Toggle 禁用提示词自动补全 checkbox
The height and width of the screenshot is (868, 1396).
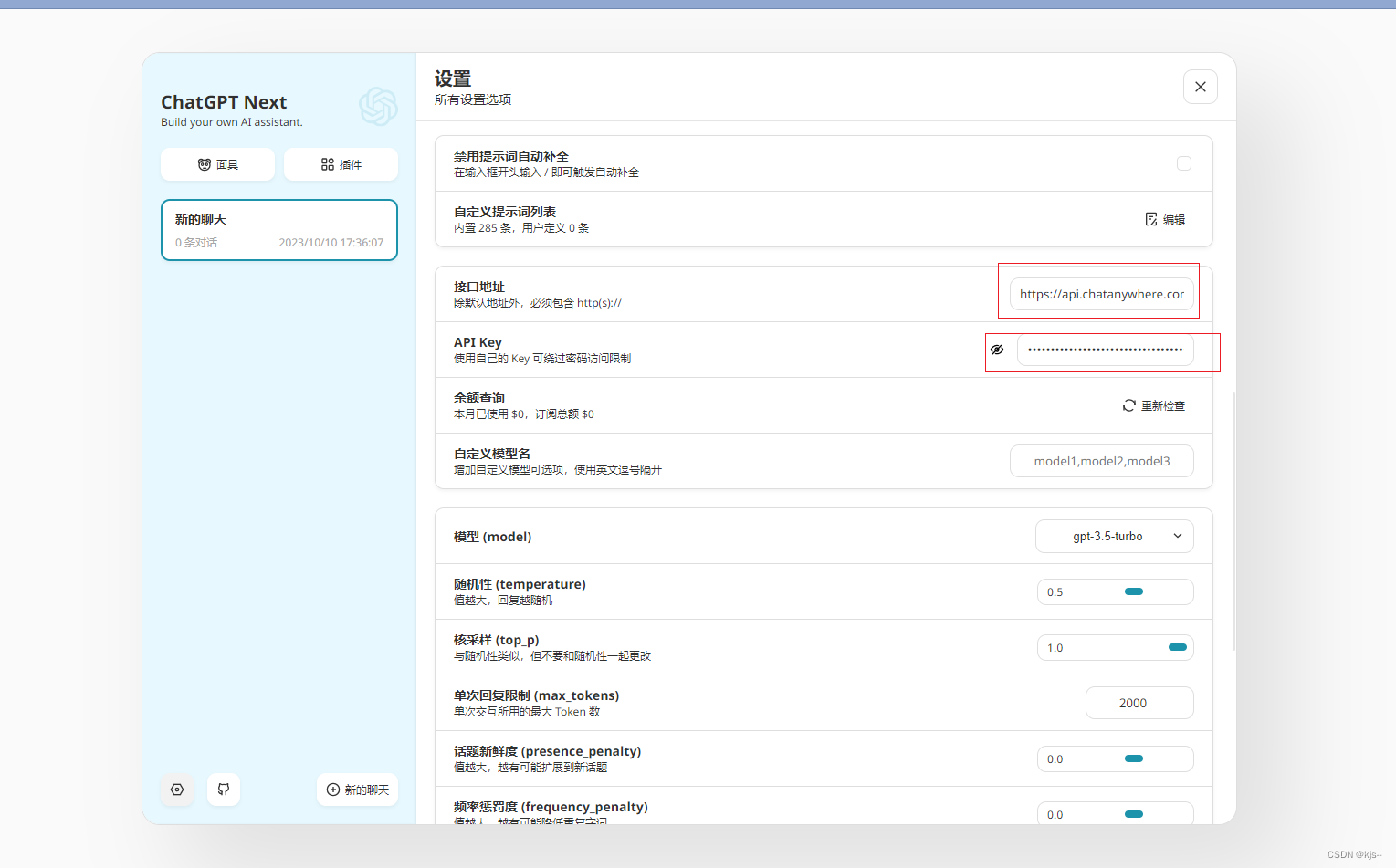coord(1184,163)
